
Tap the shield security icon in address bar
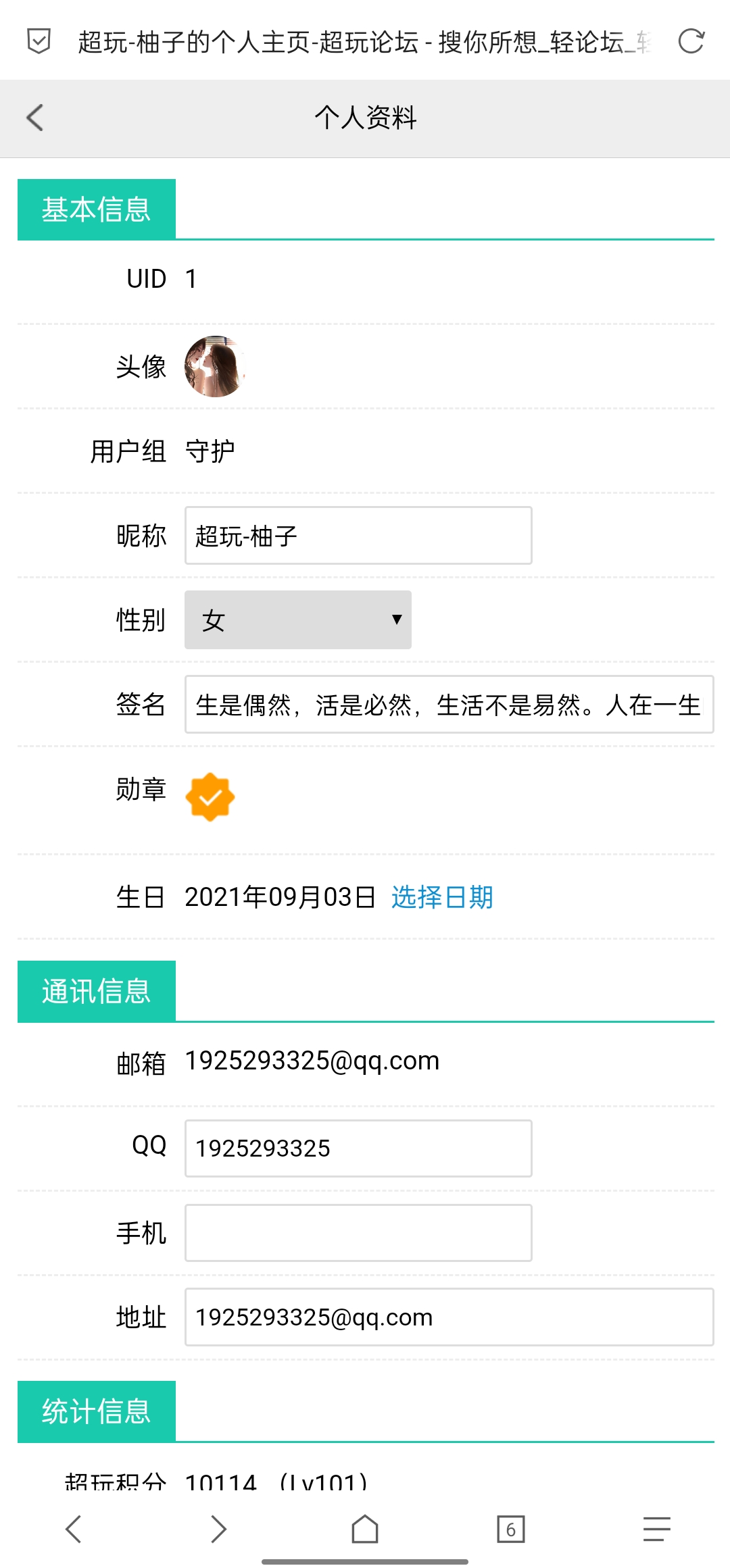(x=39, y=41)
